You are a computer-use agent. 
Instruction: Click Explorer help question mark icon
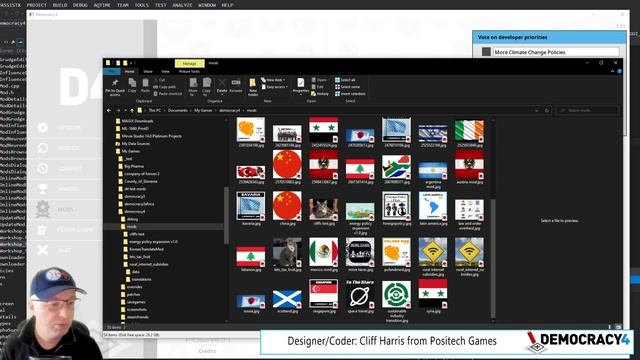(619, 71)
